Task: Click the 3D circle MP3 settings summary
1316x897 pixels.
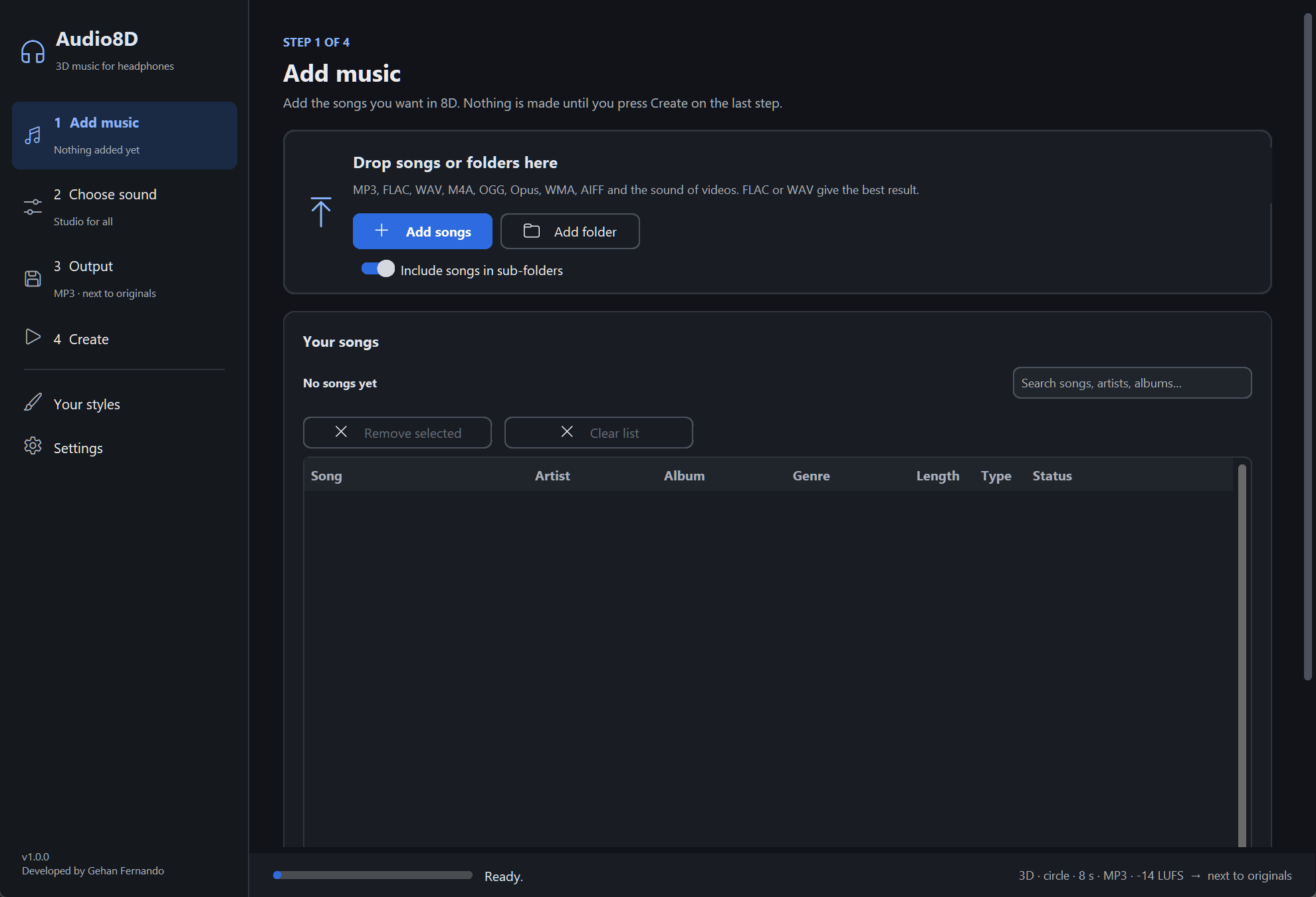Action: 1155,876
